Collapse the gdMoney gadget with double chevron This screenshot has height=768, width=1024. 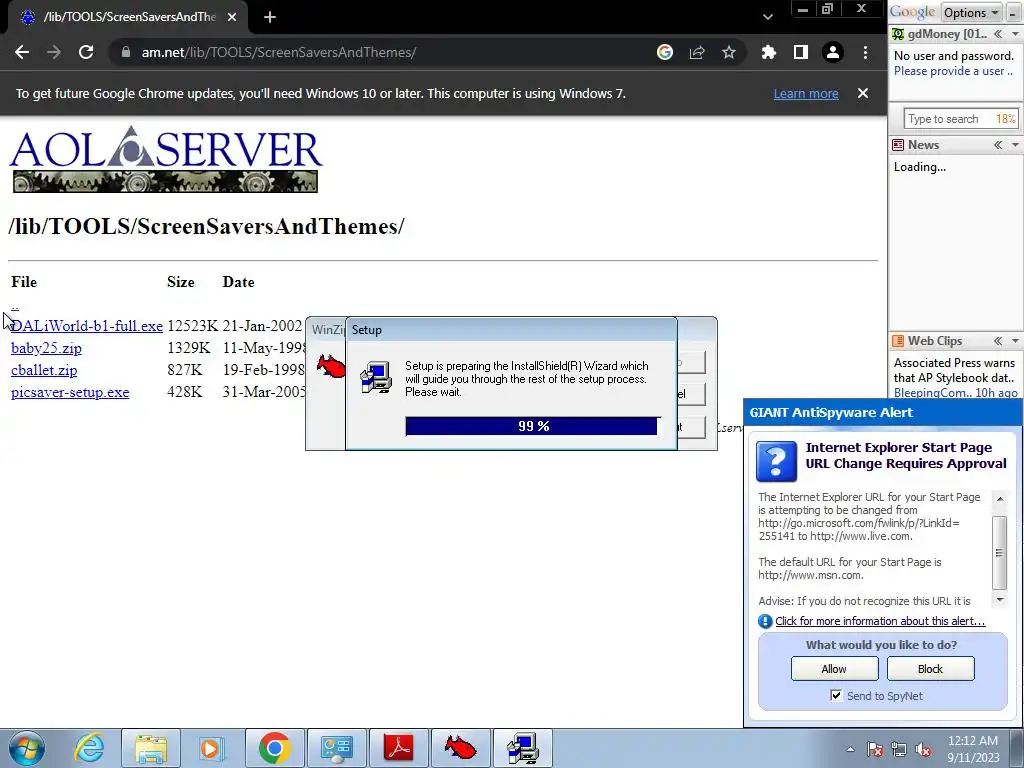click(x=998, y=34)
